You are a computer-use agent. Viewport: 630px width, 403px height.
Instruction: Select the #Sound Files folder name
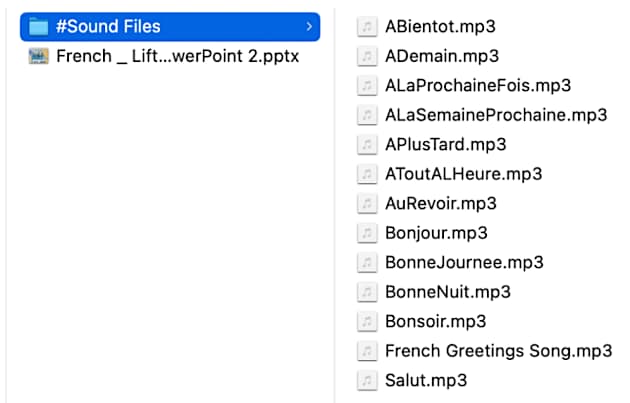pos(108,27)
